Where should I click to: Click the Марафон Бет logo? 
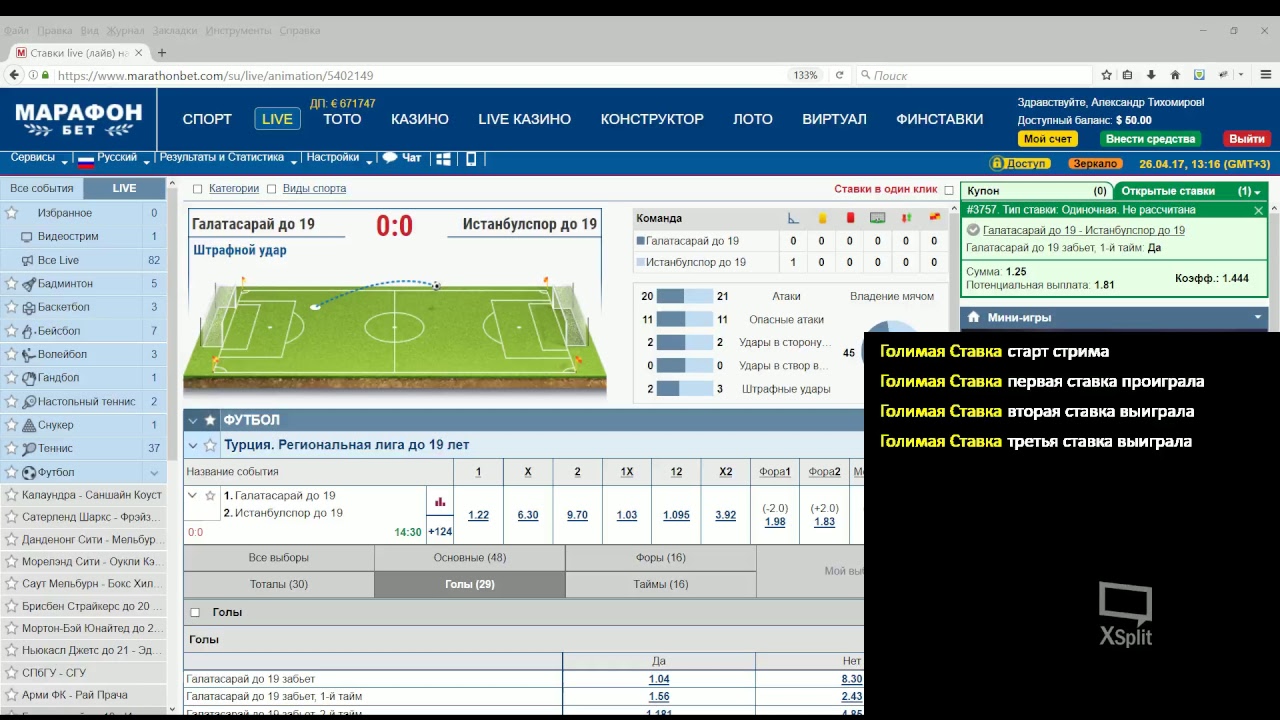tap(78, 119)
